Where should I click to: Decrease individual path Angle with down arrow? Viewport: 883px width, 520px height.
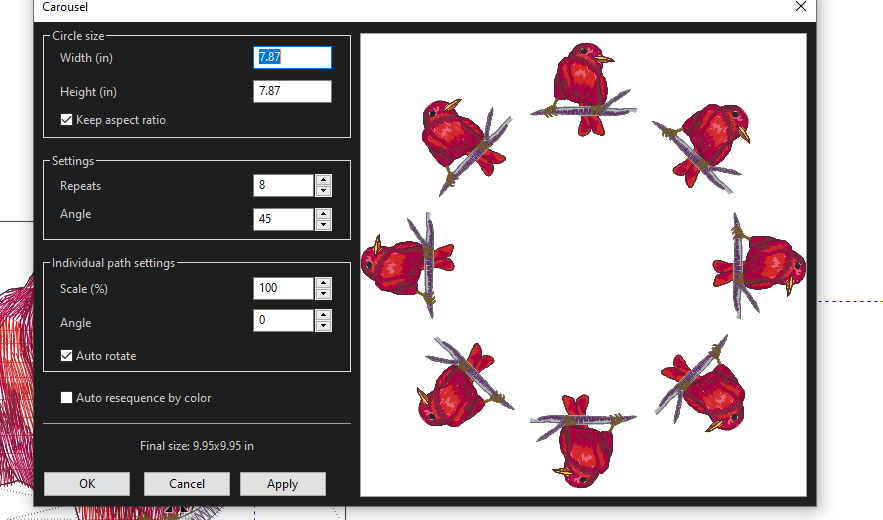[x=323, y=326]
